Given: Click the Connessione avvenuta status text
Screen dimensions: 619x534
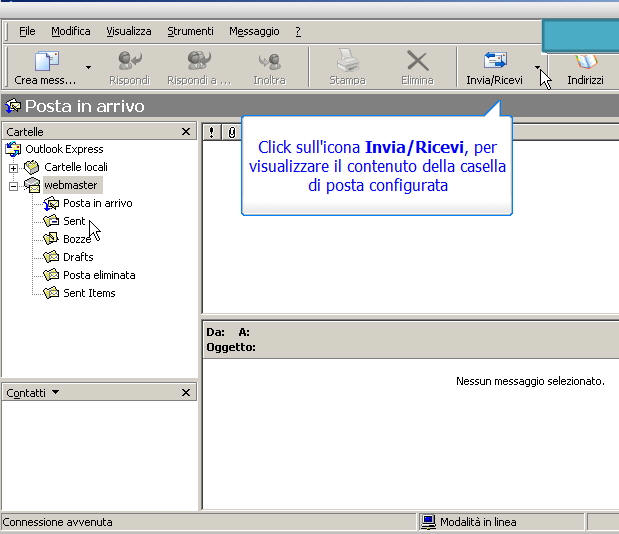Looking at the screenshot, I should click(x=57, y=522).
